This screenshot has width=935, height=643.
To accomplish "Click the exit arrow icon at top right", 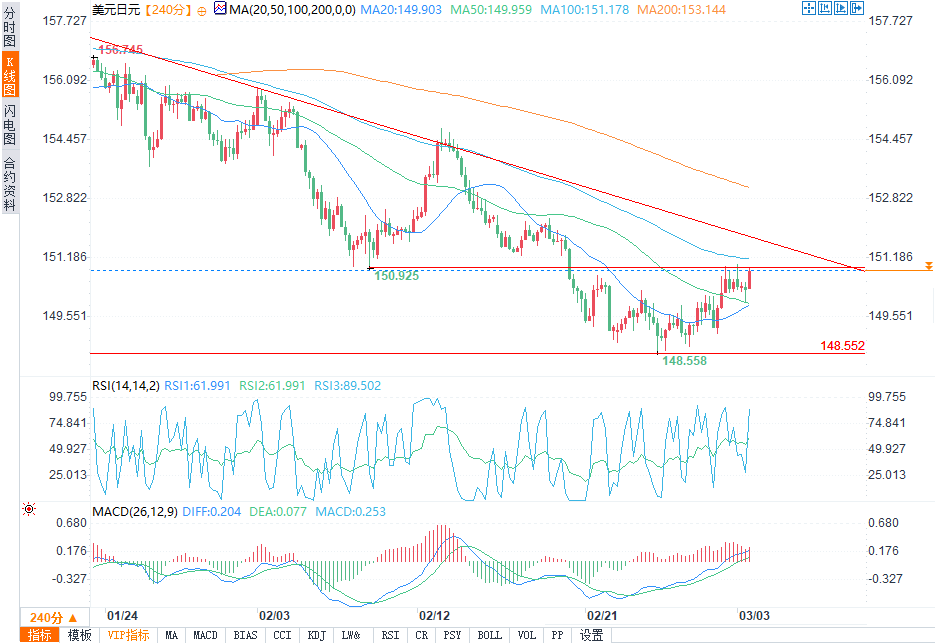I will pyautogui.click(x=857, y=8).
